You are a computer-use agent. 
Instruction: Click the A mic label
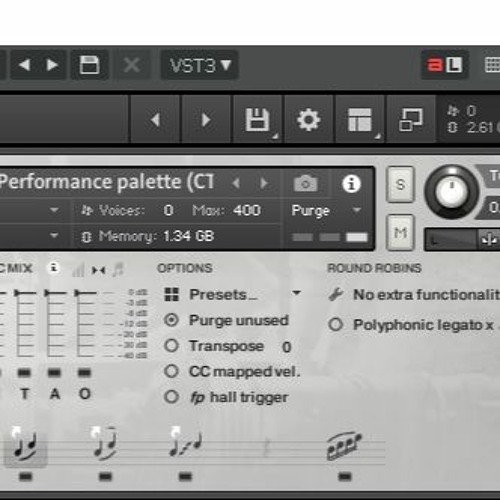55,394
